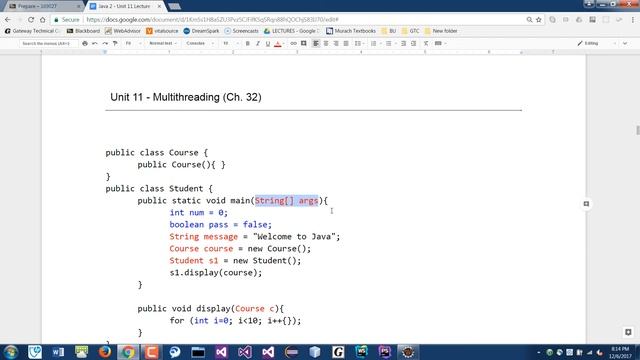
Task: Click the Clear formatting icon
Action: (x=426, y=43)
